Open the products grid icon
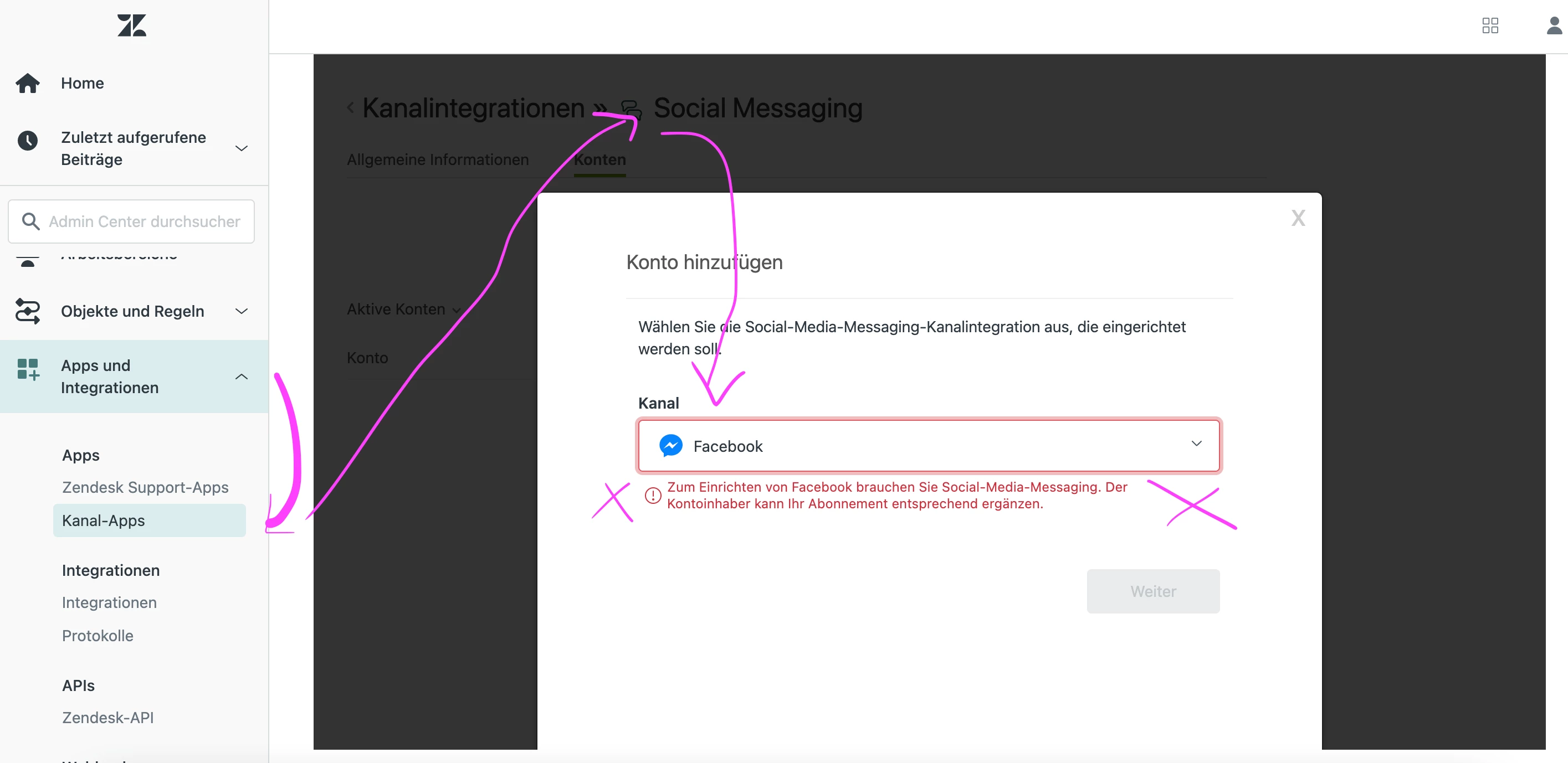The height and width of the screenshot is (763, 1568). point(1489,25)
